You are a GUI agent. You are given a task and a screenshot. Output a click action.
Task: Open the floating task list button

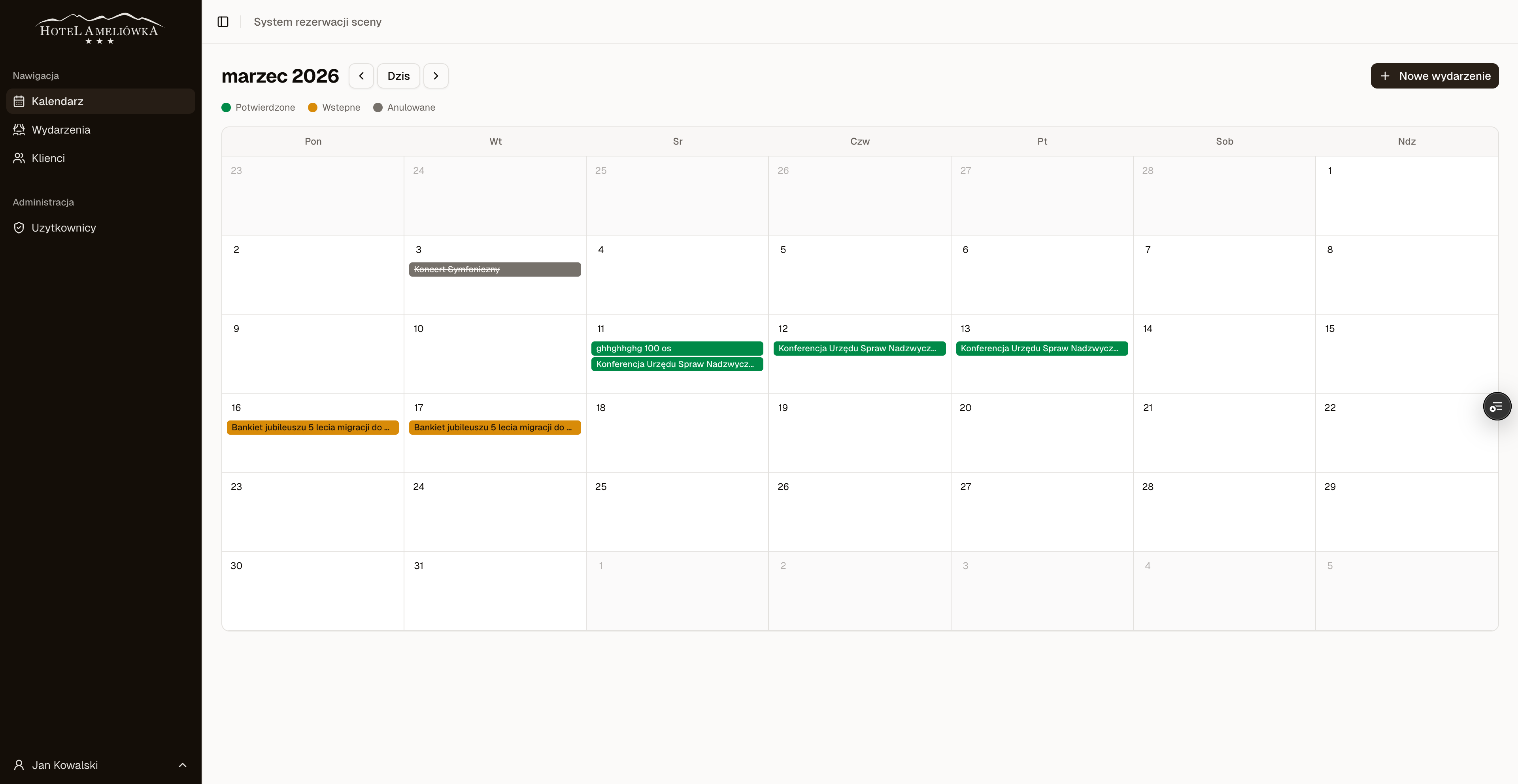(x=1497, y=406)
